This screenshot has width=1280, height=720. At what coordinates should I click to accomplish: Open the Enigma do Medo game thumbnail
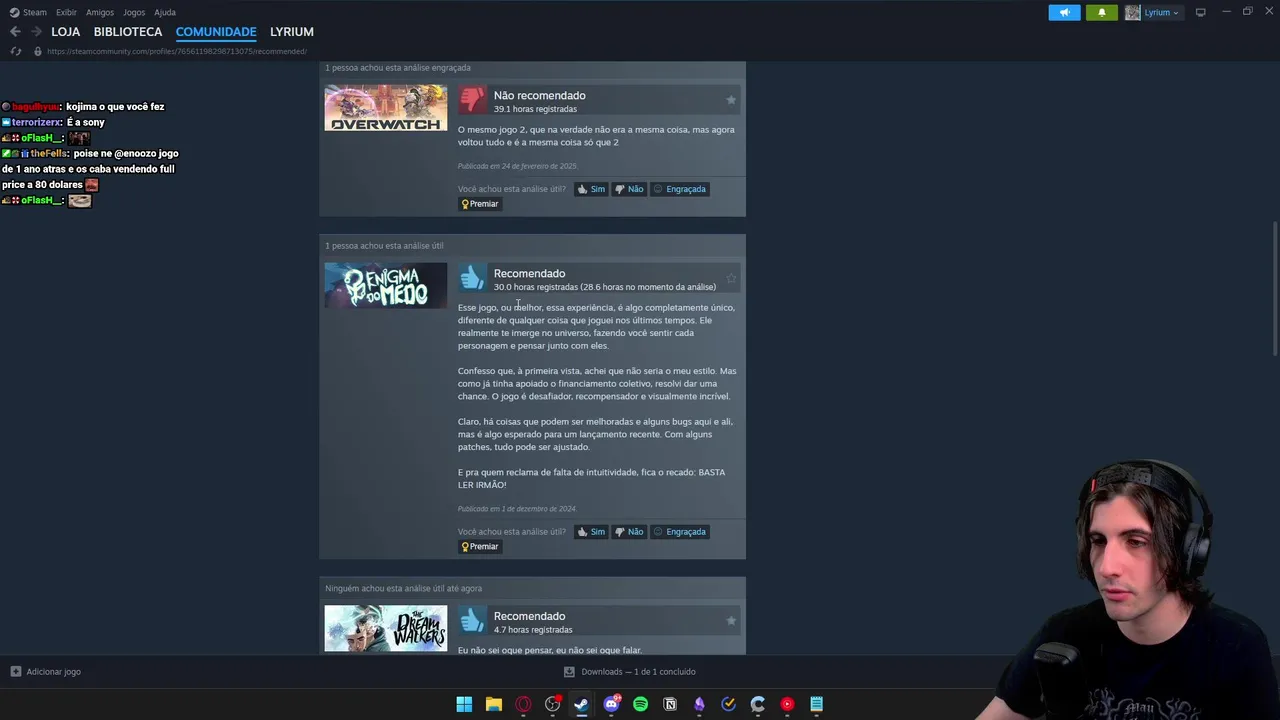click(x=386, y=286)
